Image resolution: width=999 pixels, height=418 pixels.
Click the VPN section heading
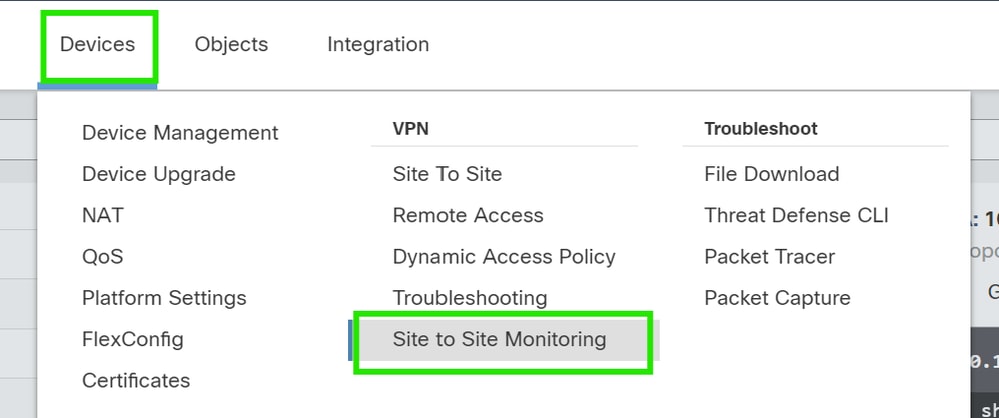(410, 129)
